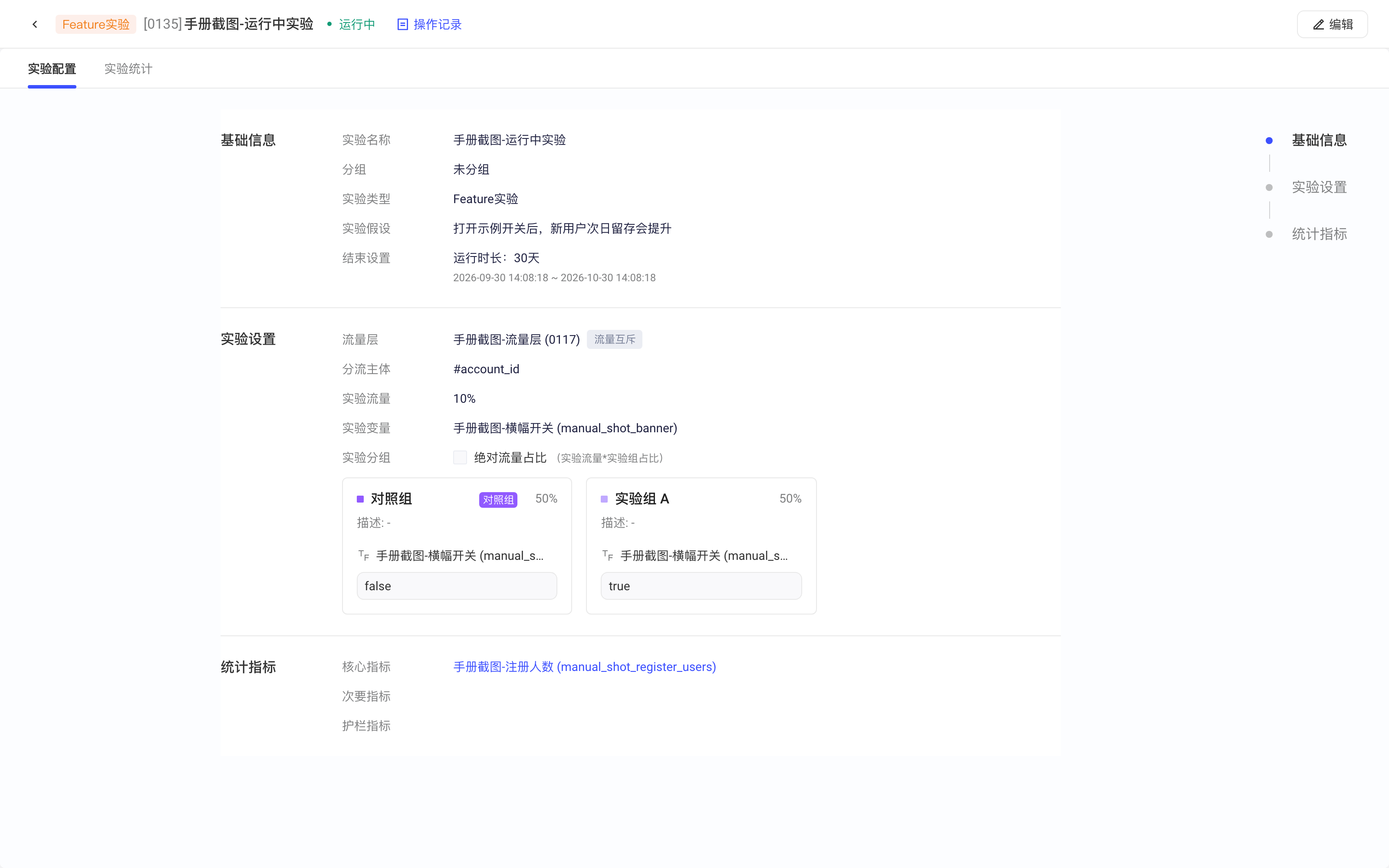Screen dimensions: 1389x868
Task: Click the purple swatch beside 对照组
Action: tap(360, 499)
